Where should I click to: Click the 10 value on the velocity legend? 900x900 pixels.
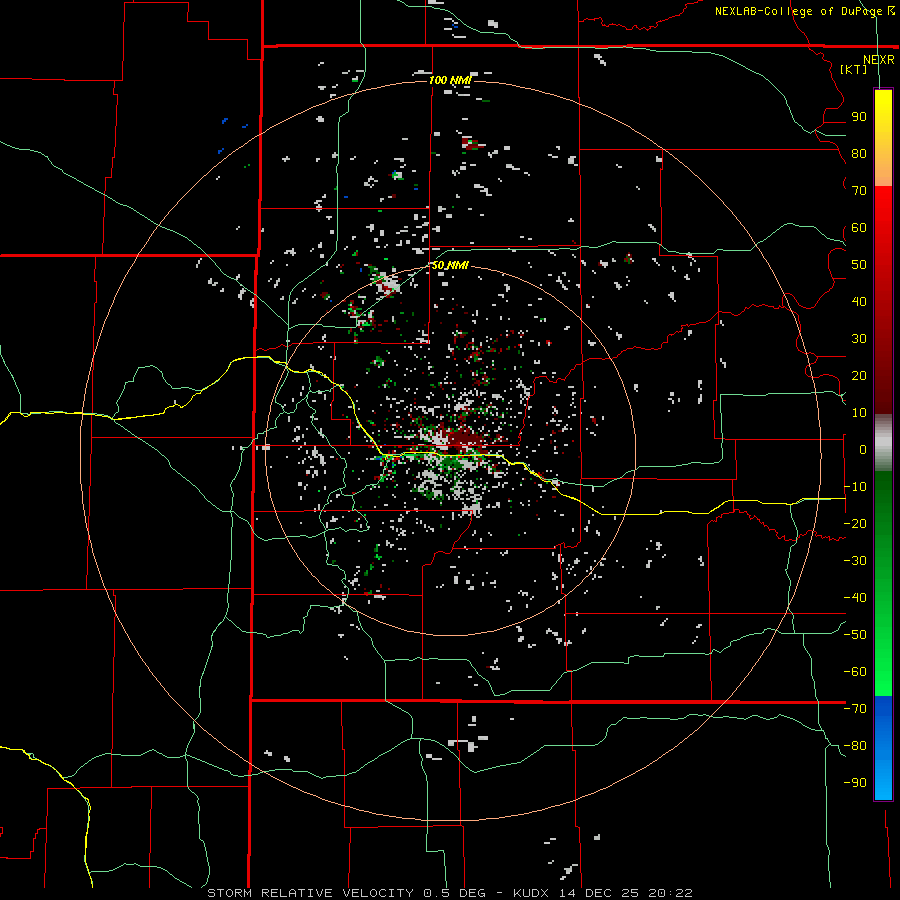point(859,413)
